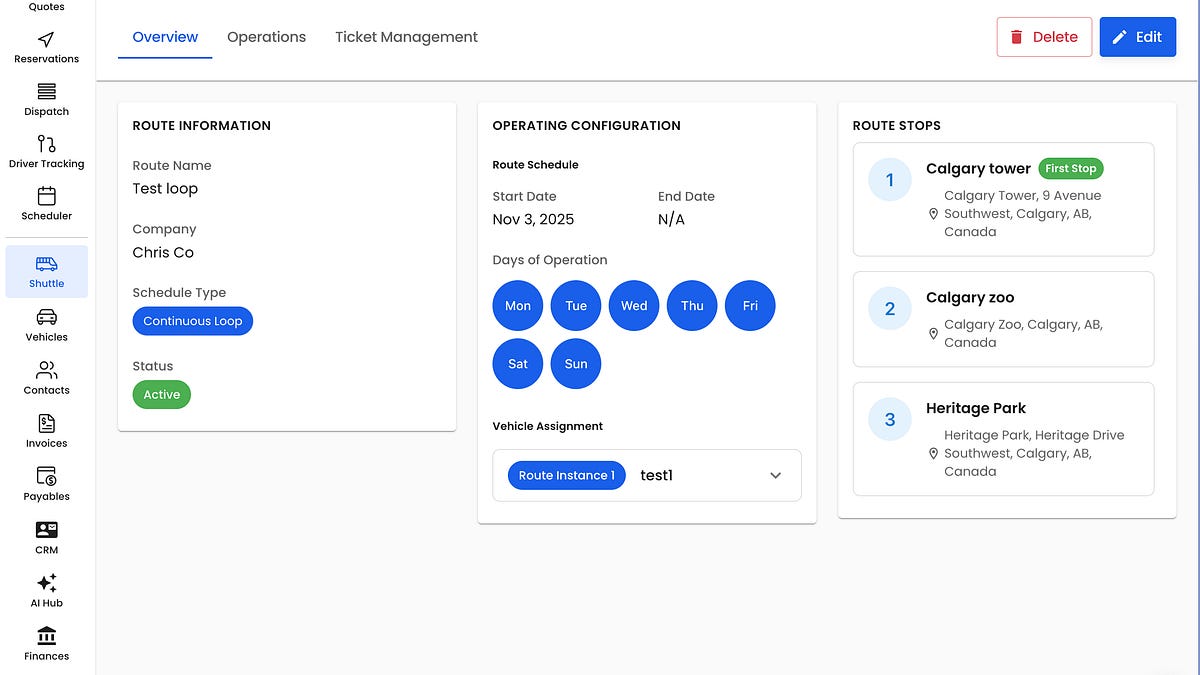Select the Shuttle bus icon

pyautogui.click(x=46, y=264)
